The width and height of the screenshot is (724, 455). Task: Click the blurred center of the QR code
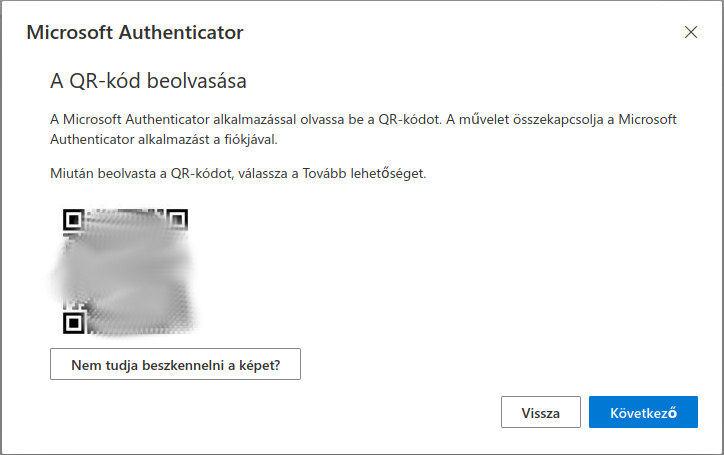124,270
